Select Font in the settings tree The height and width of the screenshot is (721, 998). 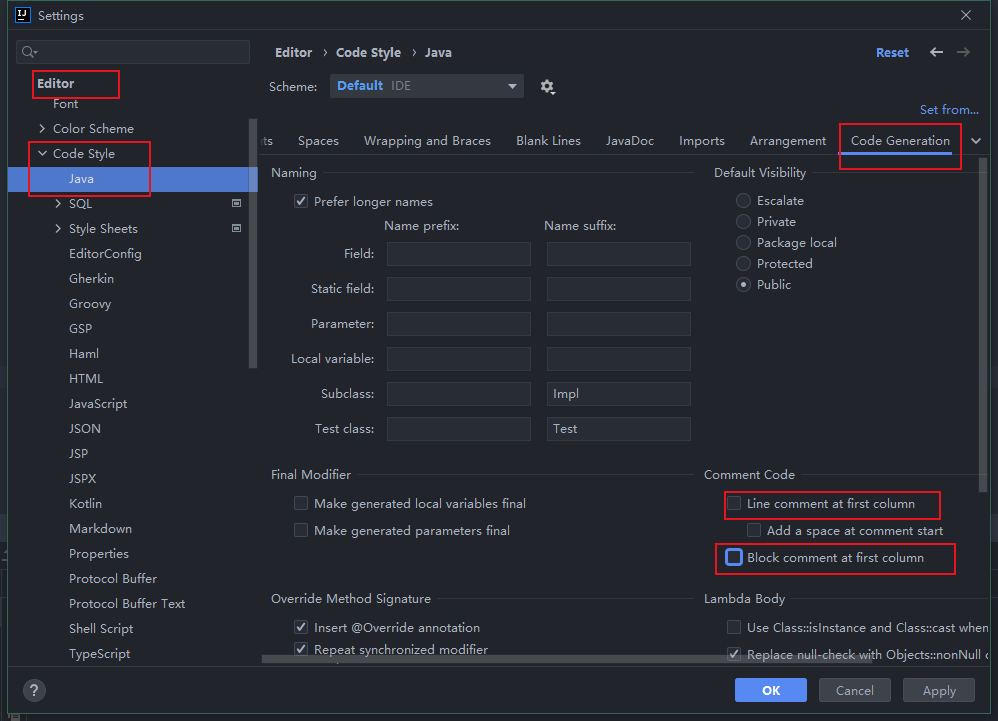[66, 104]
